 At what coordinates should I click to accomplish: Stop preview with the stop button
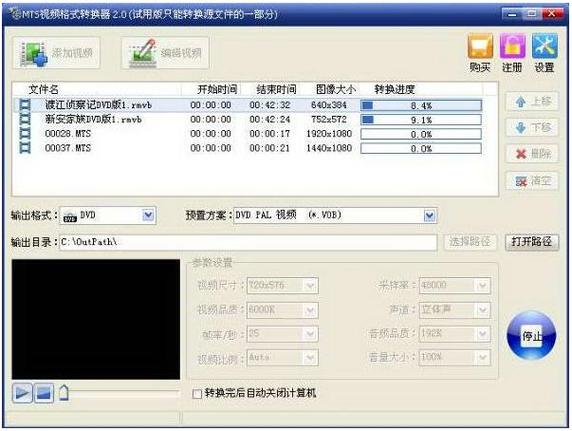pos(44,393)
